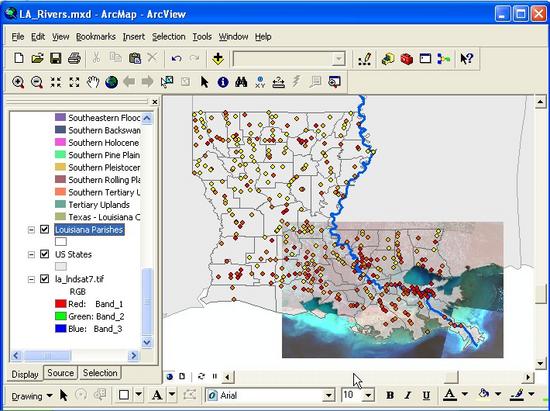
Task: Pick the Select Elements arrow tool
Action: pyautogui.click(x=204, y=82)
